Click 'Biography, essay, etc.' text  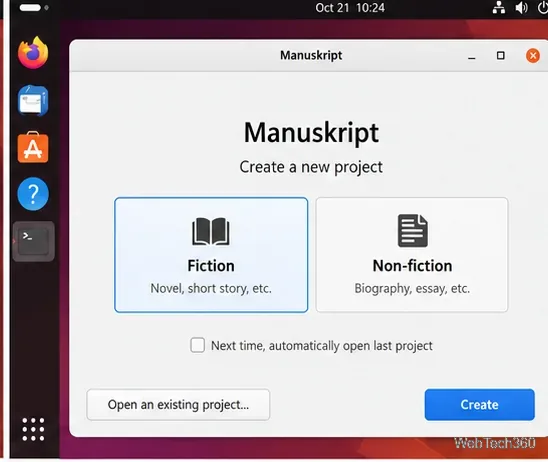click(412, 288)
